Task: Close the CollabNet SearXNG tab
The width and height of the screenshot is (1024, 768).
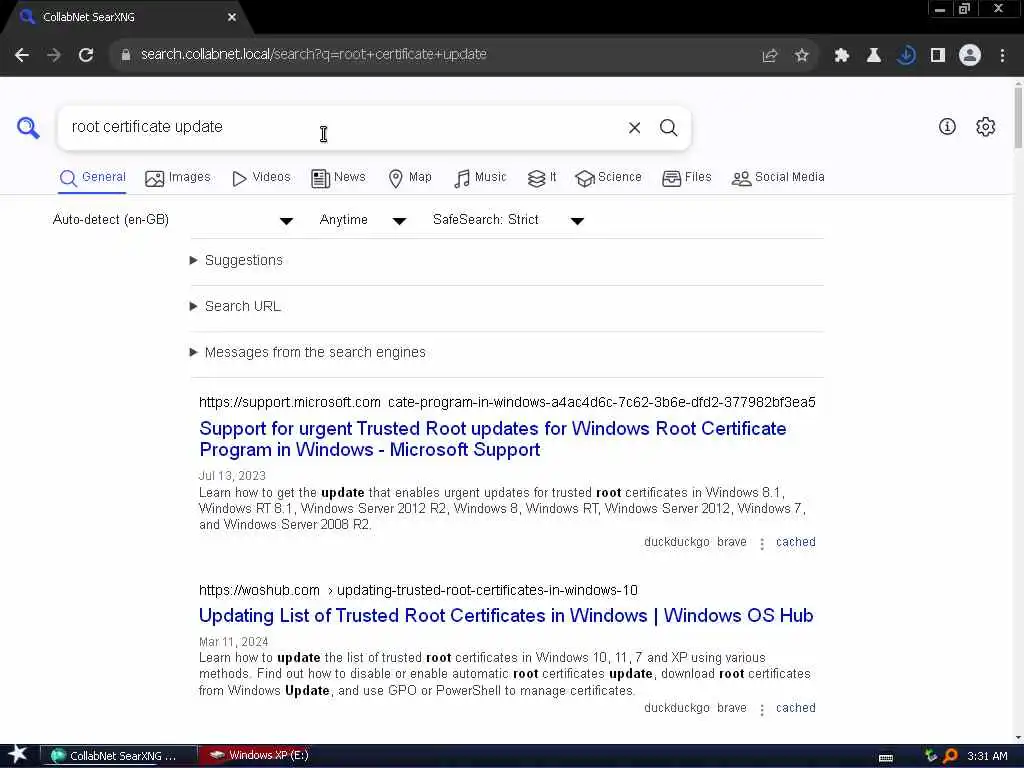Action: click(232, 17)
